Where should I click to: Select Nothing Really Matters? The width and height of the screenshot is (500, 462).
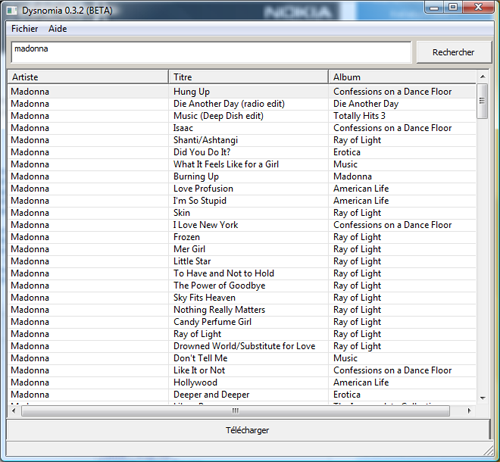(219, 310)
